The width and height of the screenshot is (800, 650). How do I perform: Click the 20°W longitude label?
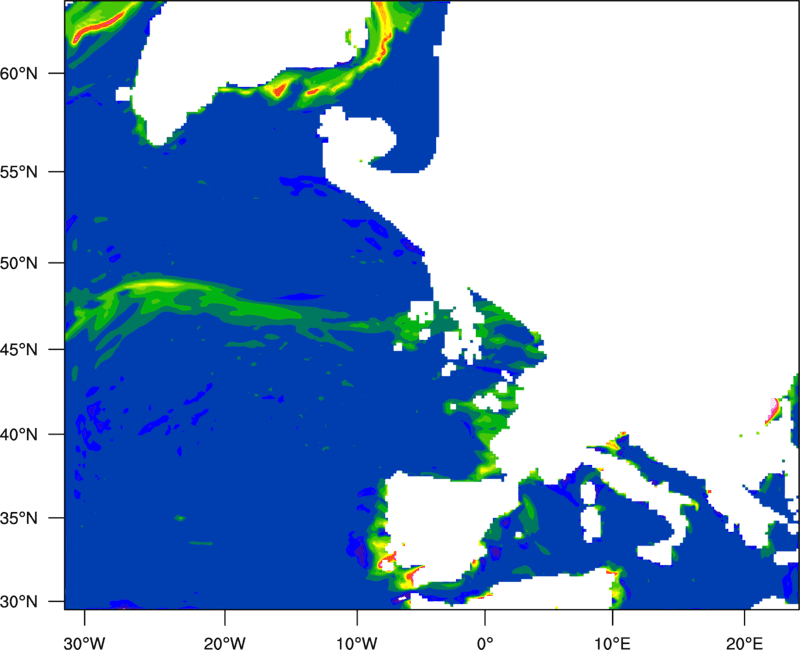[224, 643]
